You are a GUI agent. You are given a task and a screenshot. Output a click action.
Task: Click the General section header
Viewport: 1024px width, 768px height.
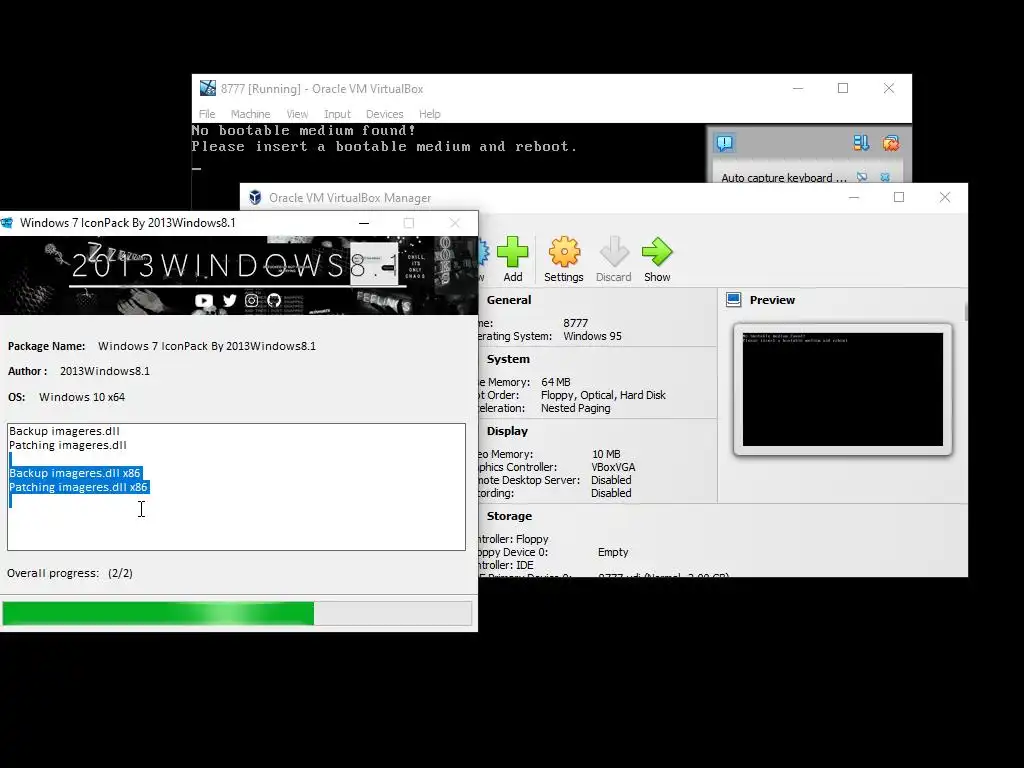(x=509, y=300)
